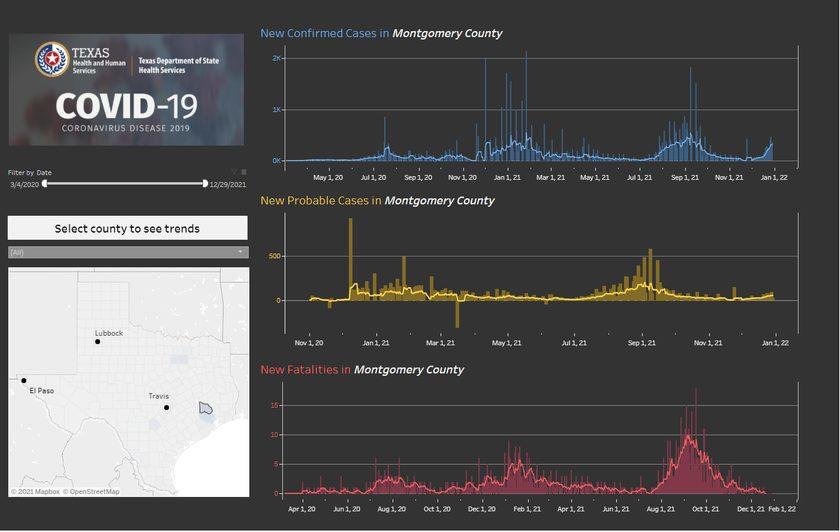Click the date slider end handle at 12/29/2021
Image resolution: width=840 pixels, height=532 pixels.
[x=205, y=184]
